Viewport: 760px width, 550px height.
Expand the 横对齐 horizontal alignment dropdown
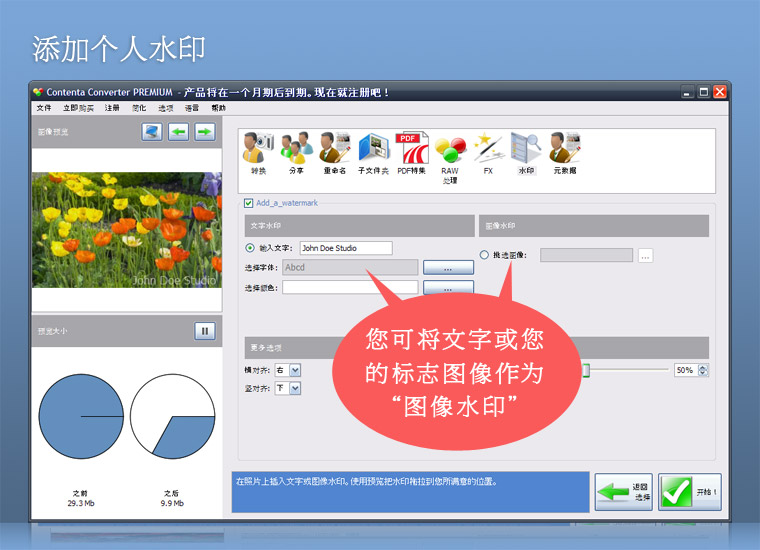coord(295,370)
